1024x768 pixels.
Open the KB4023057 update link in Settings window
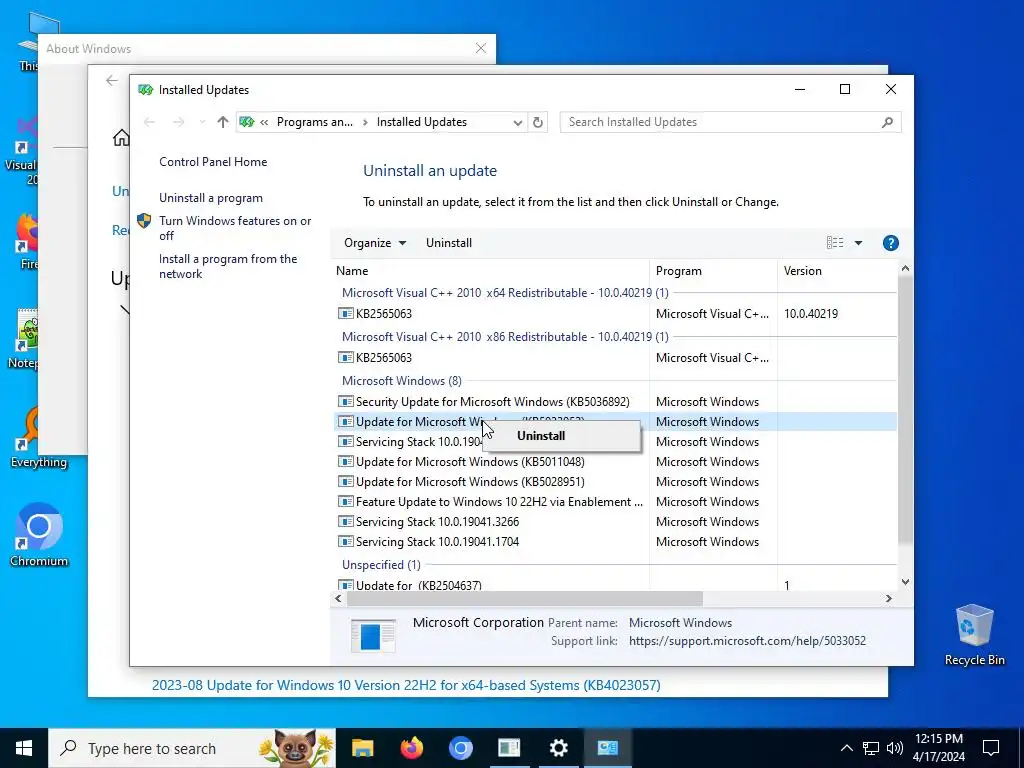tap(406, 686)
